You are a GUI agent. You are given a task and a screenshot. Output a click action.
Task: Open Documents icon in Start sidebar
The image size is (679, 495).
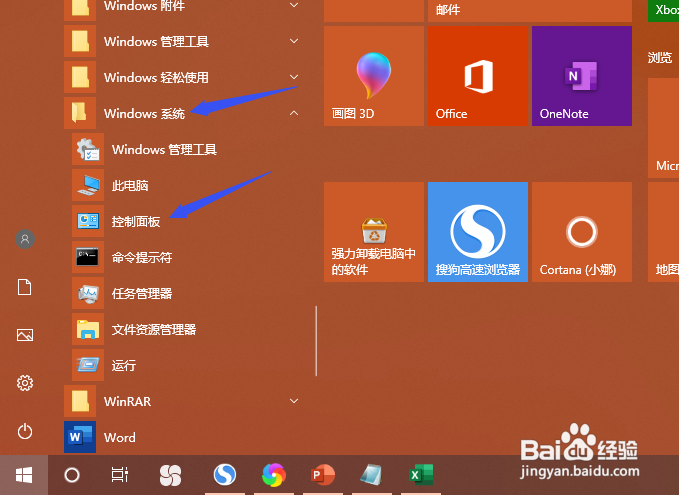[x=25, y=287]
